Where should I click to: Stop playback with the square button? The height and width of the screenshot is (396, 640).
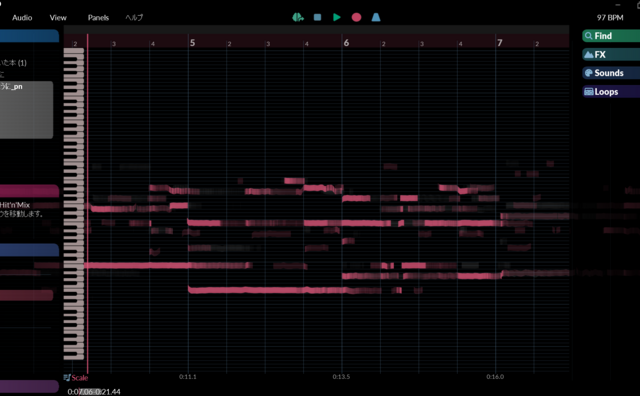317,17
